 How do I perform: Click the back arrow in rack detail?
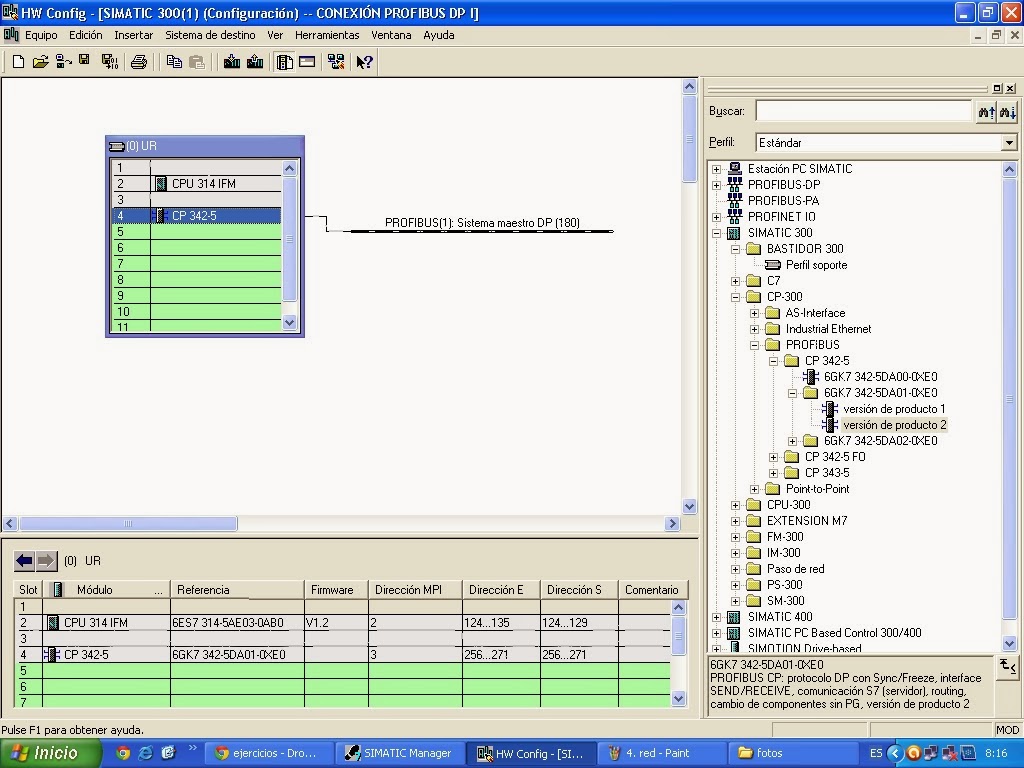point(25,560)
